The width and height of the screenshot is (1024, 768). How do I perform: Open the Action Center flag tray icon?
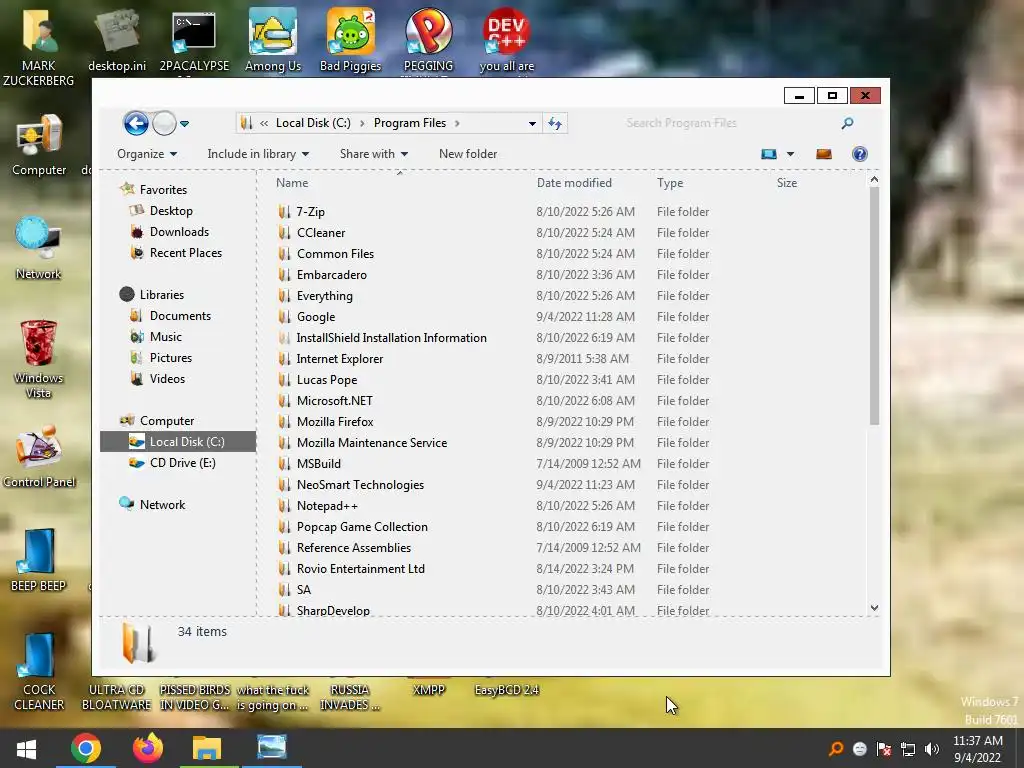point(884,749)
